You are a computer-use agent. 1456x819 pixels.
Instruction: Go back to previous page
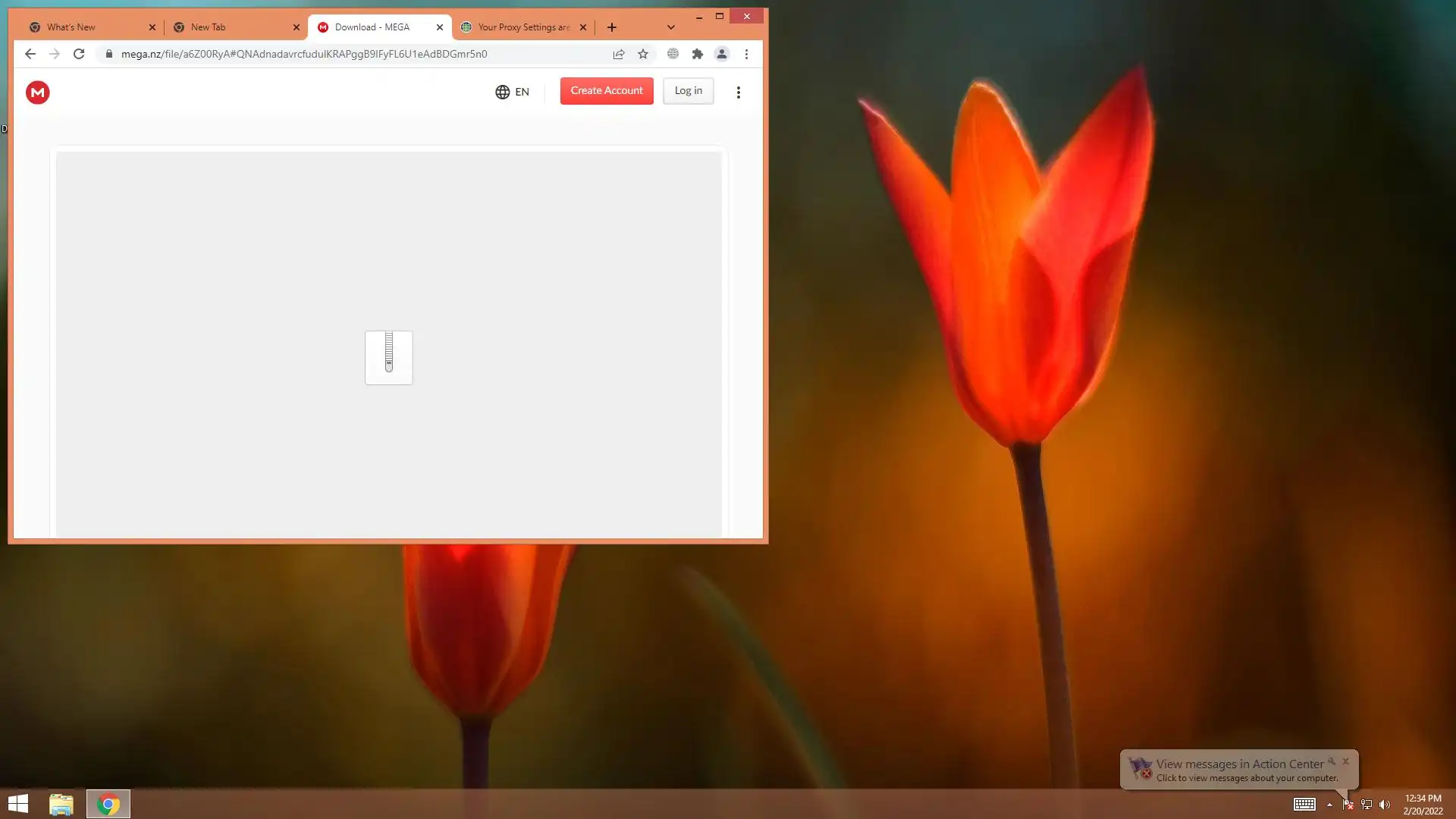pyautogui.click(x=30, y=54)
